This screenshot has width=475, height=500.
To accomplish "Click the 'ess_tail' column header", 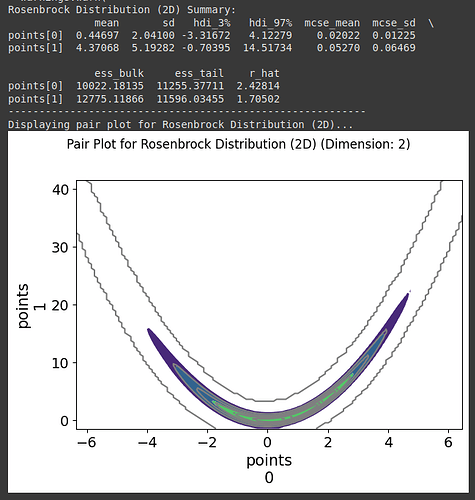I will point(199,73).
